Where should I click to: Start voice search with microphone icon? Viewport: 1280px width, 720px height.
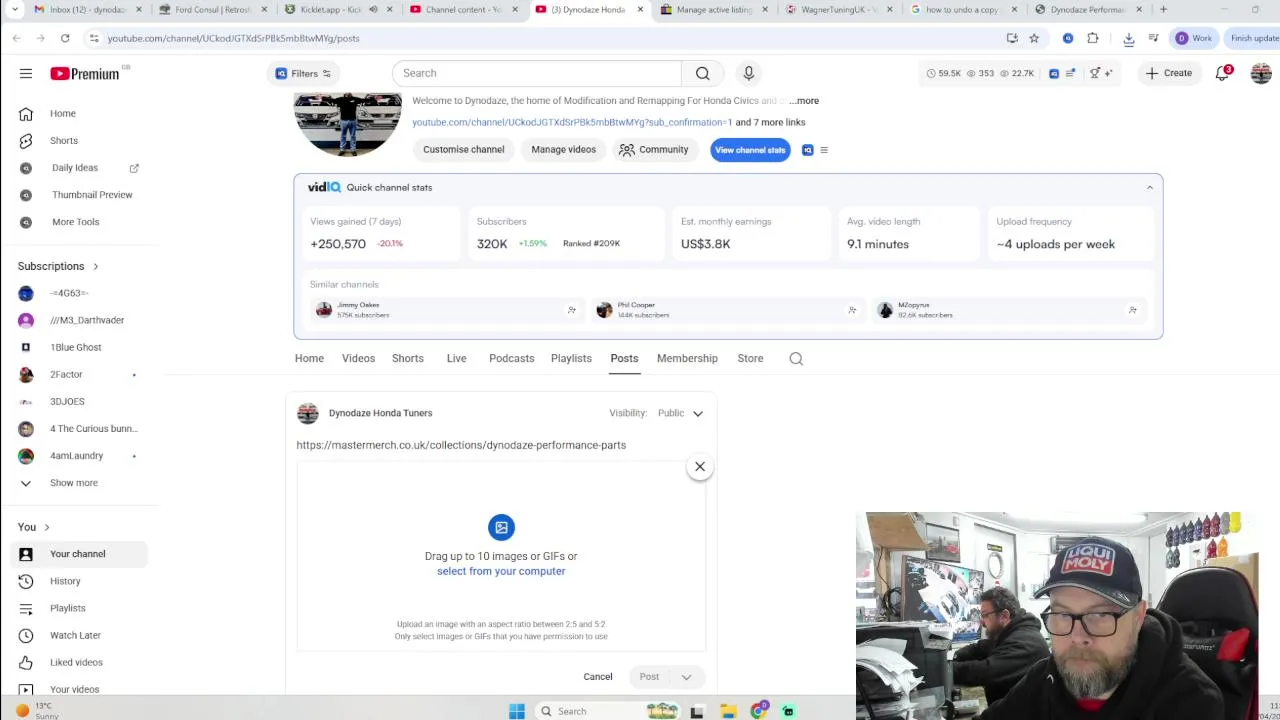click(748, 73)
